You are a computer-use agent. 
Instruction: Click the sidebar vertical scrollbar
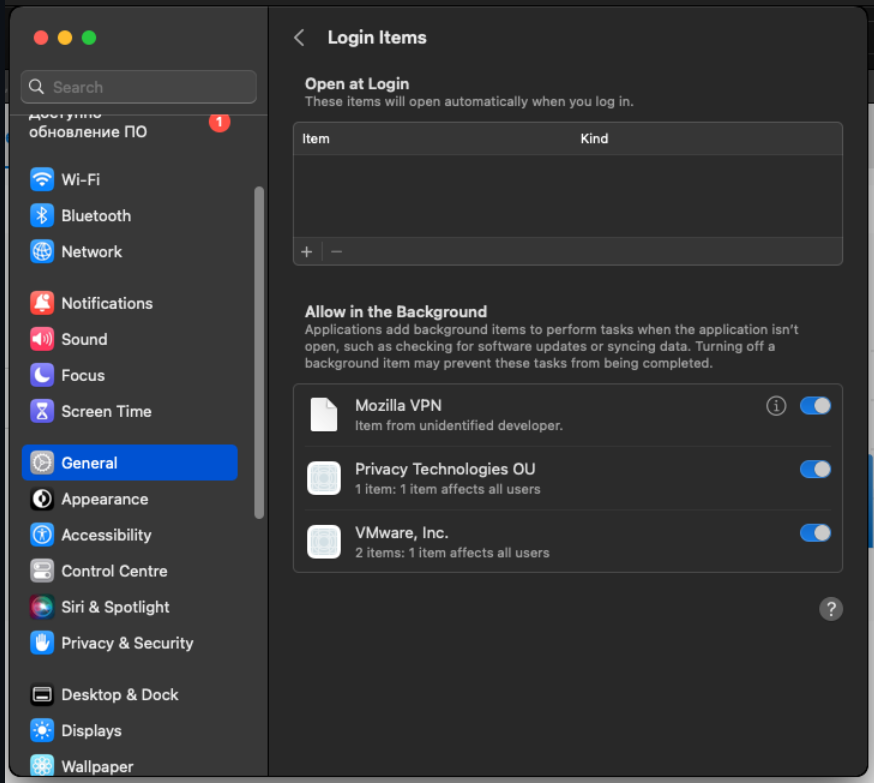[x=260, y=350]
